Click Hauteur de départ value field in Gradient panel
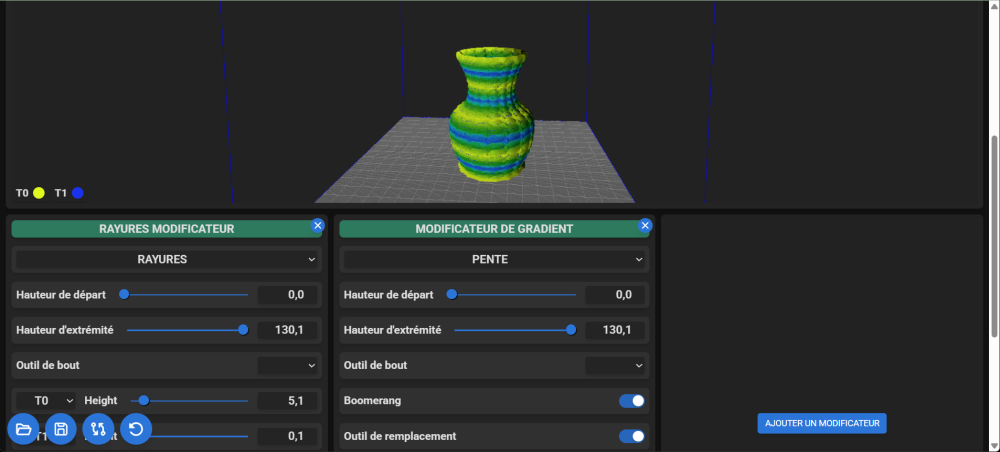 (615, 295)
